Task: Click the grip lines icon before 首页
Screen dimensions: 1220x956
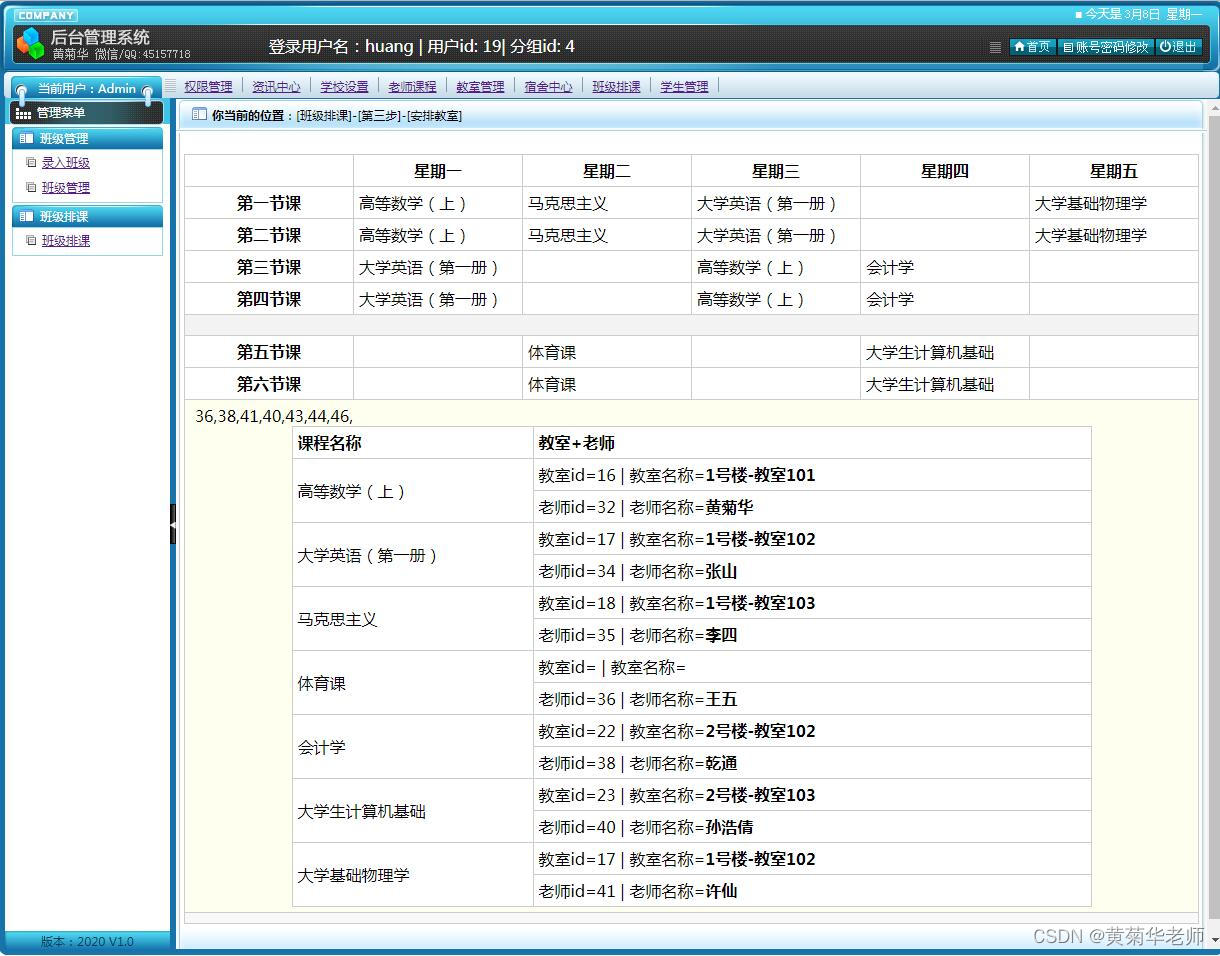Action: point(995,47)
